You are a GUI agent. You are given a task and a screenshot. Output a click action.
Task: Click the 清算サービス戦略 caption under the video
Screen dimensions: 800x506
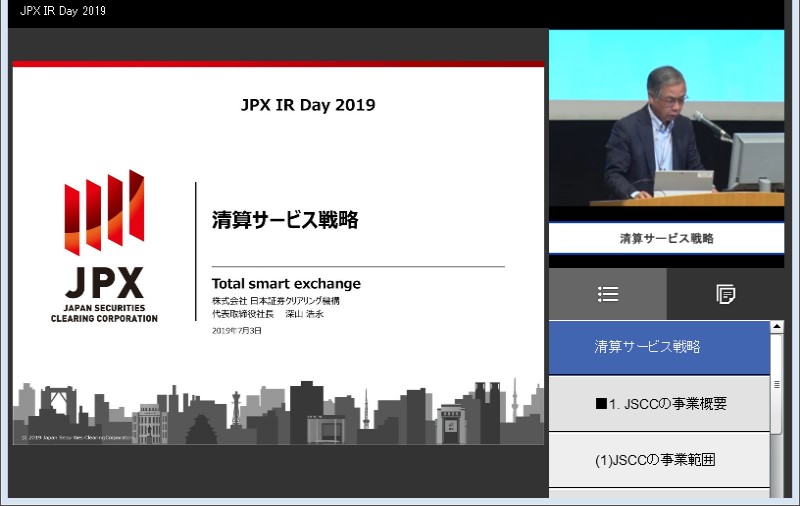(x=666, y=238)
